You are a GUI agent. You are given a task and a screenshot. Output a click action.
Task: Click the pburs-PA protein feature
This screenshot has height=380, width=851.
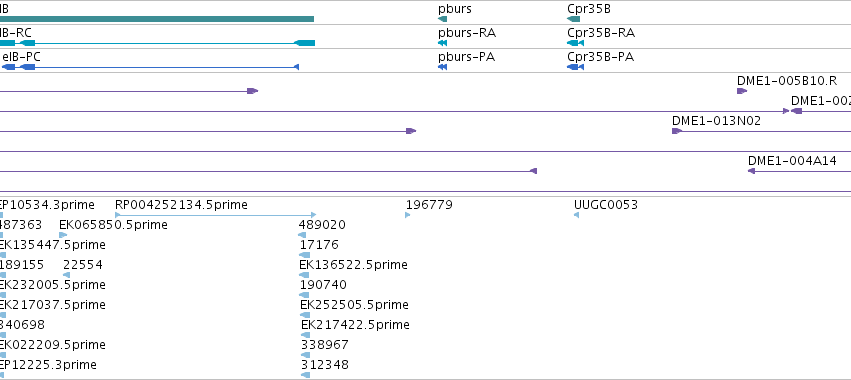(x=442, y=67)
